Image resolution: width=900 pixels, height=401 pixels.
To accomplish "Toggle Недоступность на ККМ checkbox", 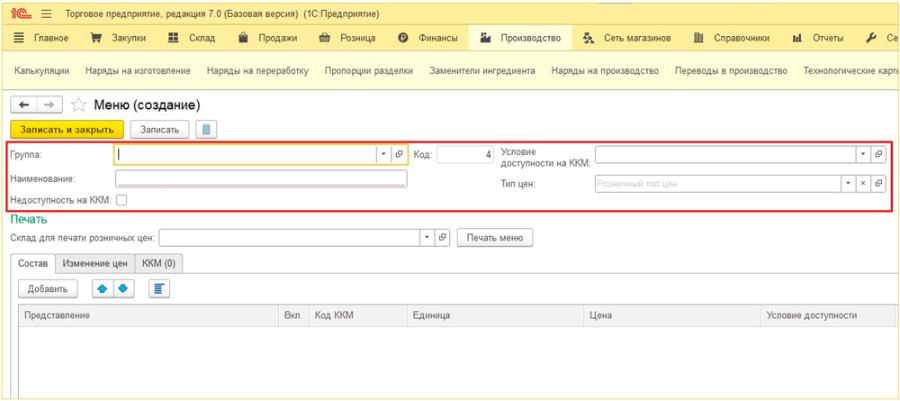I will pyautogui.click(x=121, y=200).
